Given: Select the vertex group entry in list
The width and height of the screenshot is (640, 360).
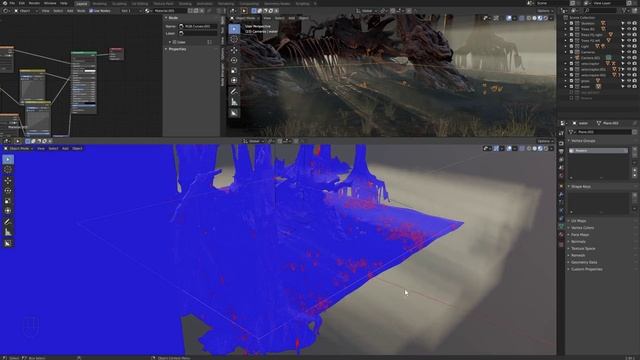Looking at the screenshot, I should coord(598,151).
